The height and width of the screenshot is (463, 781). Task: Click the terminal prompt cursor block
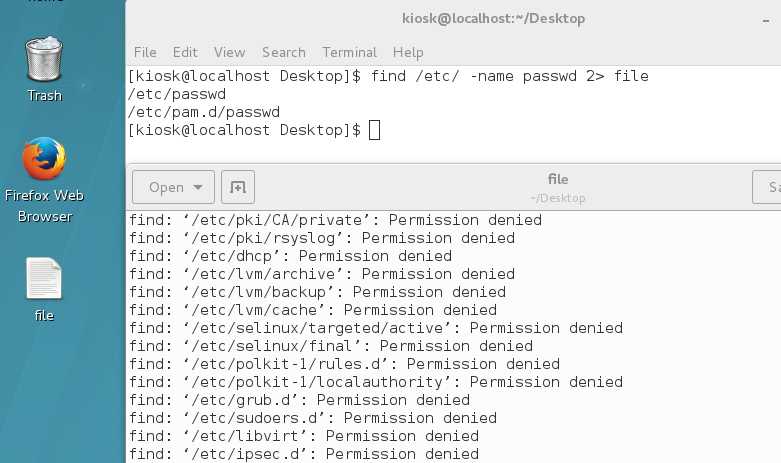[375, 130]
